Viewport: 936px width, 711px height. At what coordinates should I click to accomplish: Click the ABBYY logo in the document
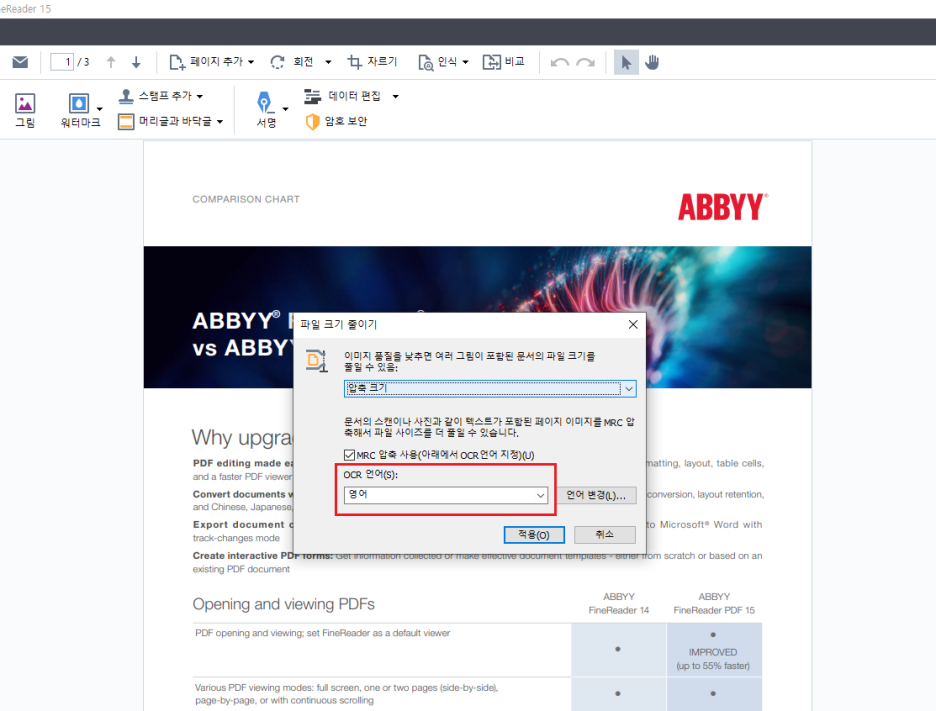pos(723,207)
